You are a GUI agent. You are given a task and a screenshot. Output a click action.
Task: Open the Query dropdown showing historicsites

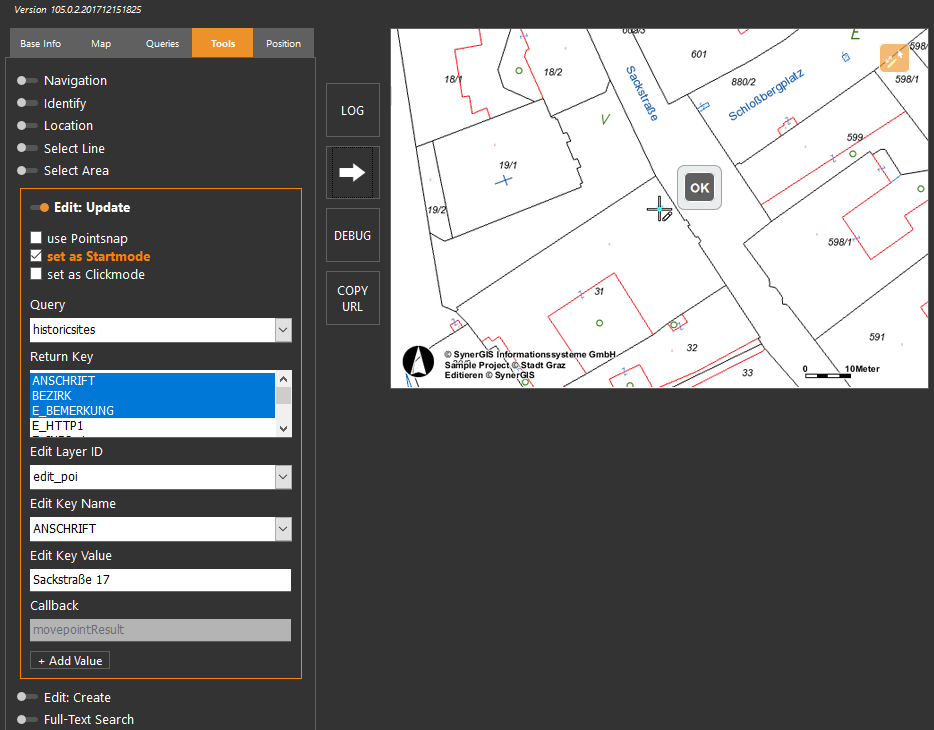[x=283, y=329]
